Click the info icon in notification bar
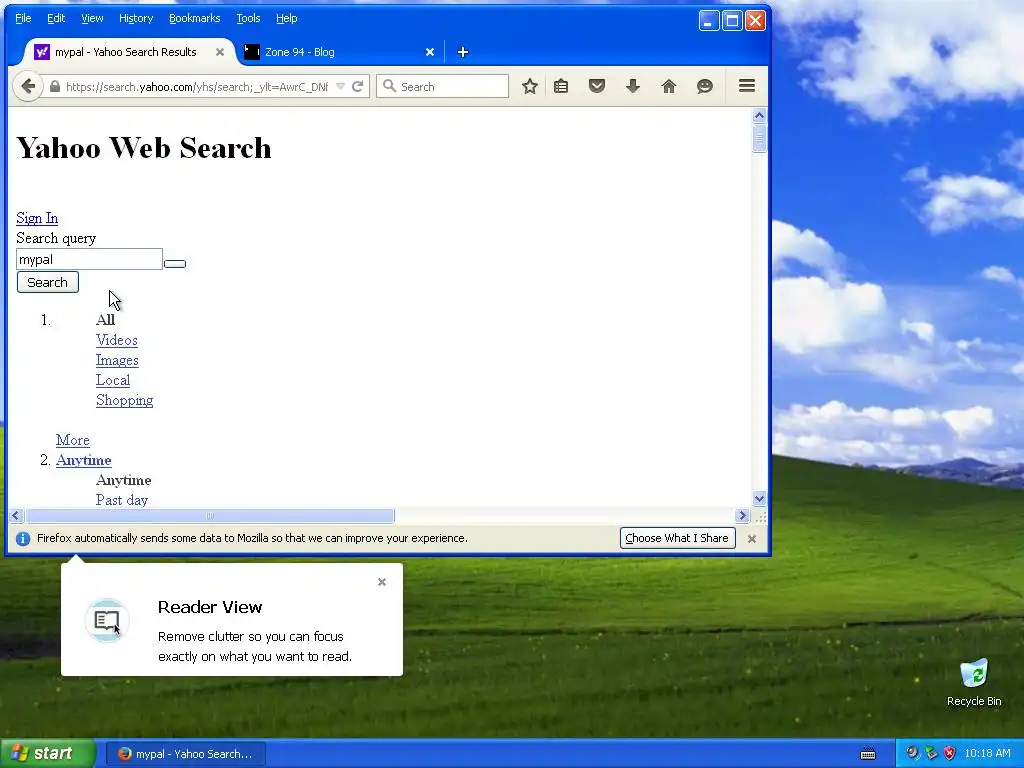The width and height of the screenshot is (1024, 768). click(23, 539)
